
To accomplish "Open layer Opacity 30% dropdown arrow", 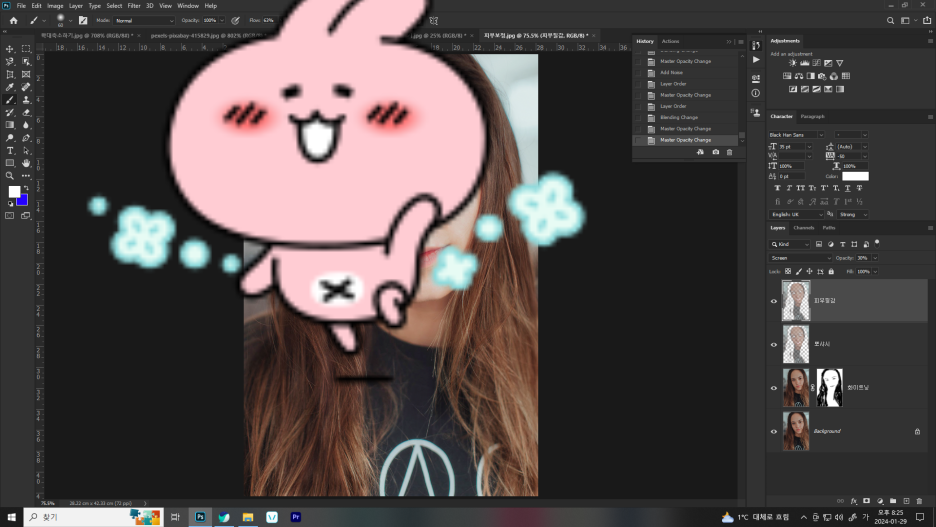I will click(x=875, y=258).
